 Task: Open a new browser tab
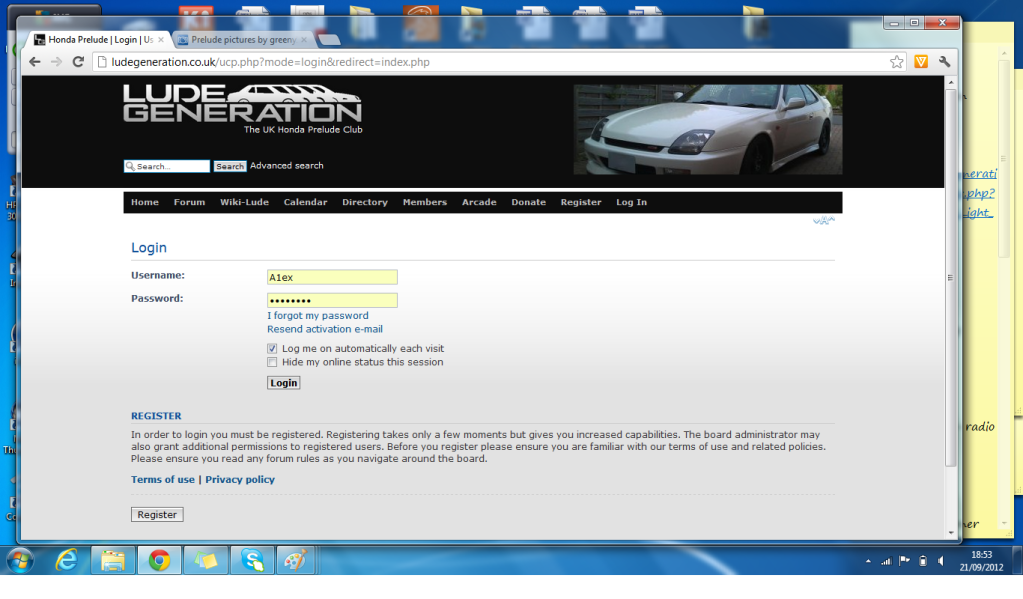pyautogui.click(x=330, y=40)
